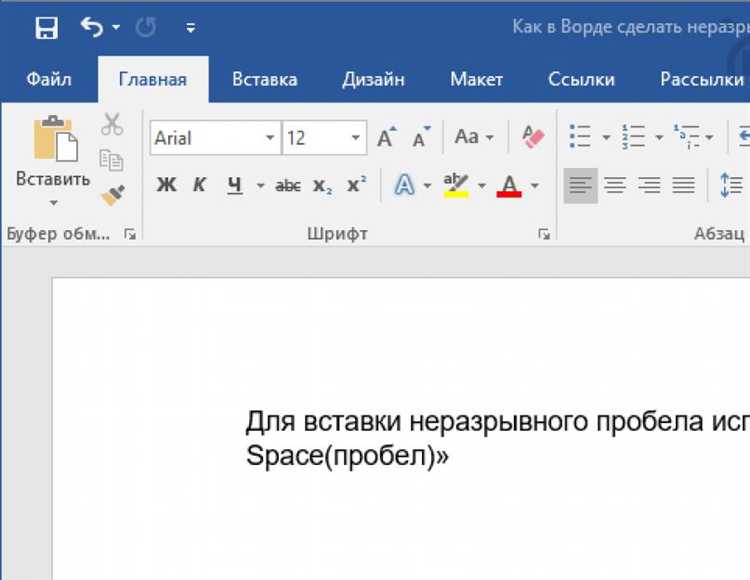Screen dimensions: 750x580
Task: Select the Format Painter brush icon
Action: [x=111, y=193]
